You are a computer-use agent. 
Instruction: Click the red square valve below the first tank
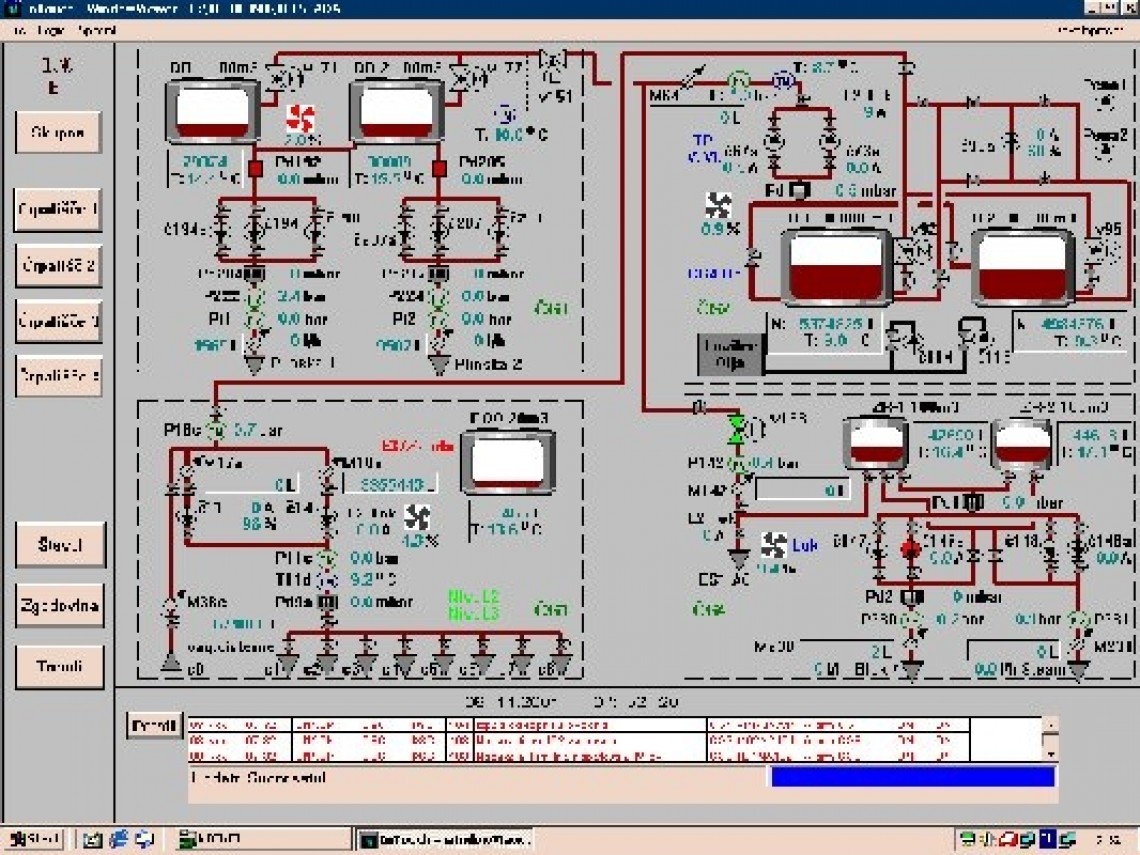click(x=255, y=169)
